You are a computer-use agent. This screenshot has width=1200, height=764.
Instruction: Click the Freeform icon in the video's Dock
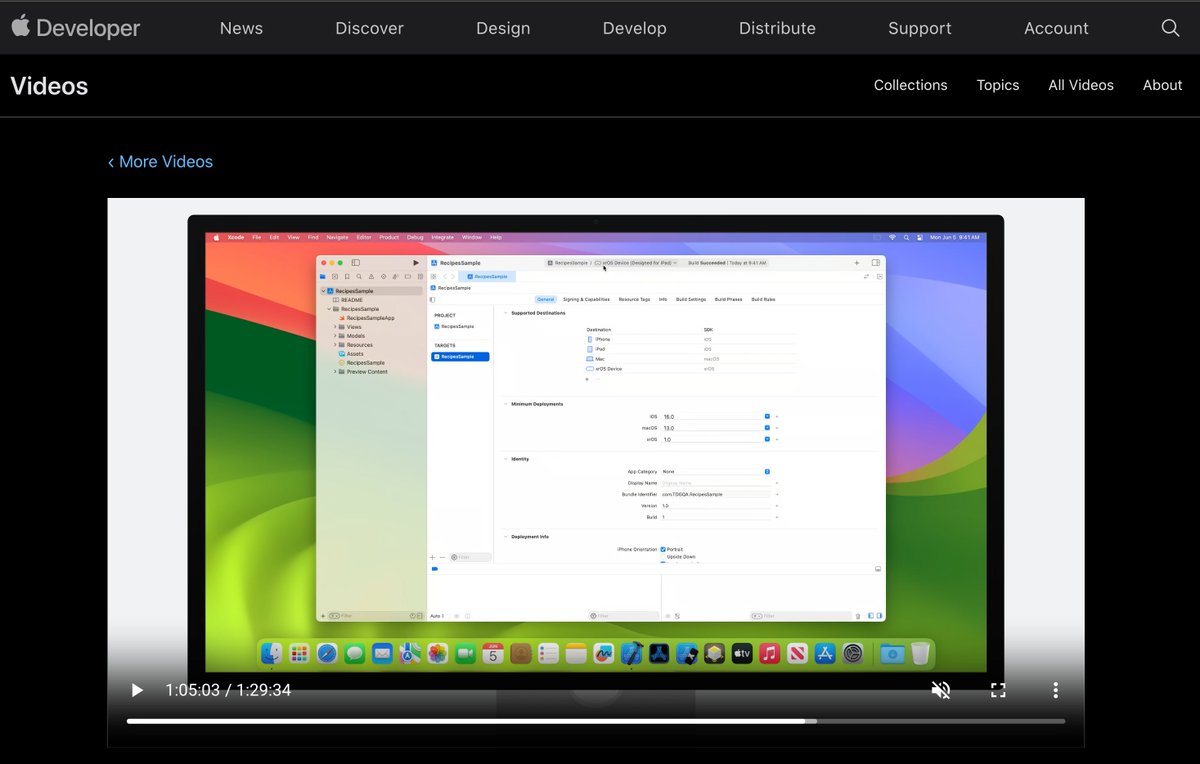point(603,653)
